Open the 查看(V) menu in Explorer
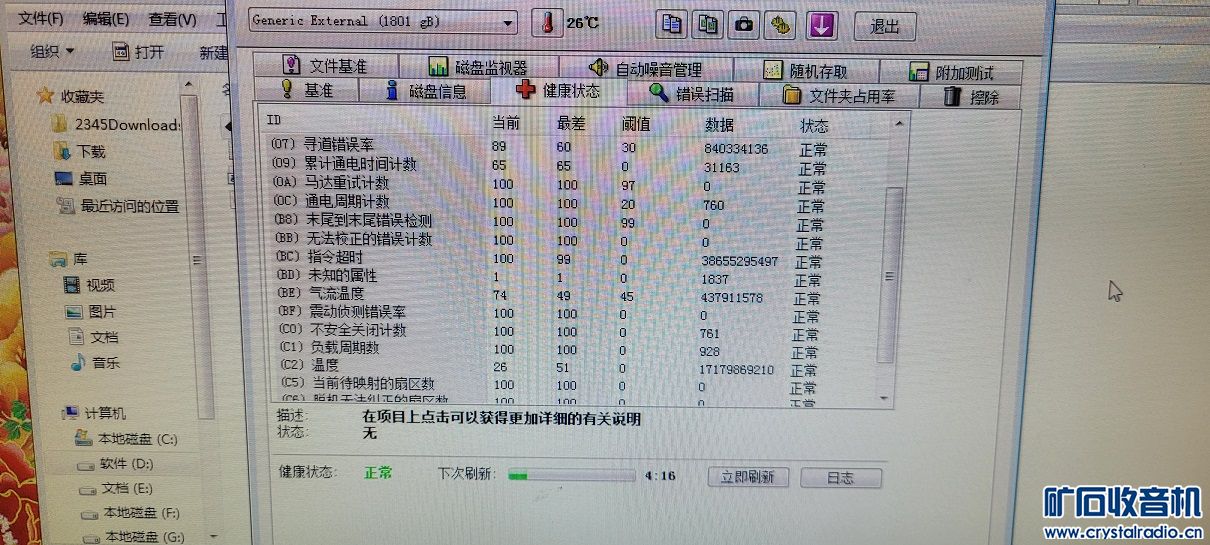Viewport: 1210px width, 545px height. [x=172, y=19]
